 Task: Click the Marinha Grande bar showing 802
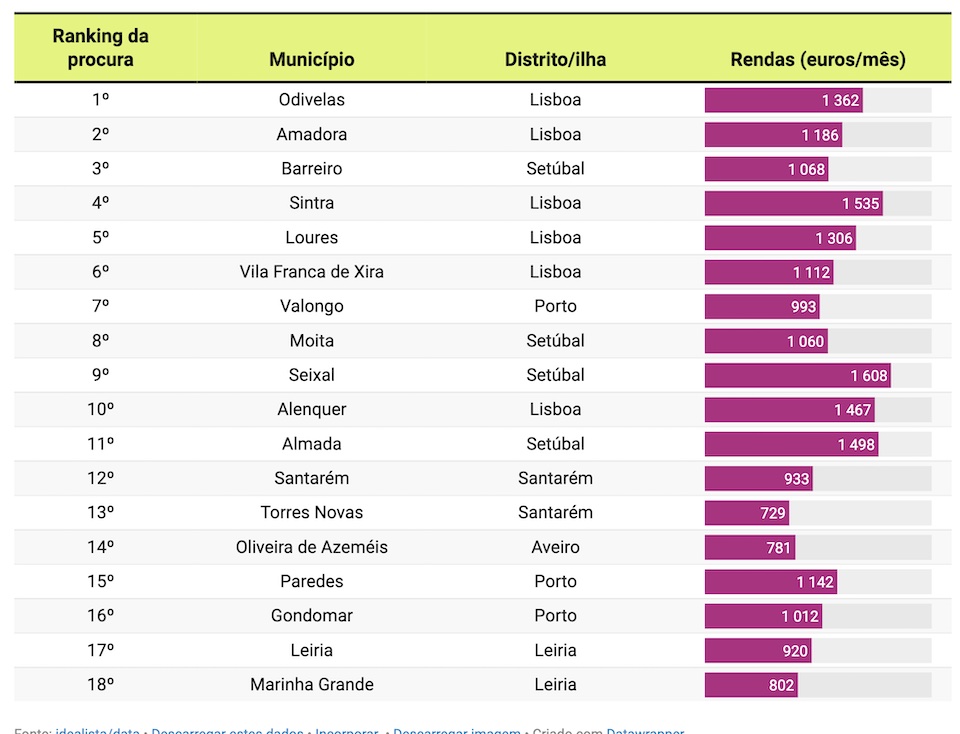click(x=751, y=685)
